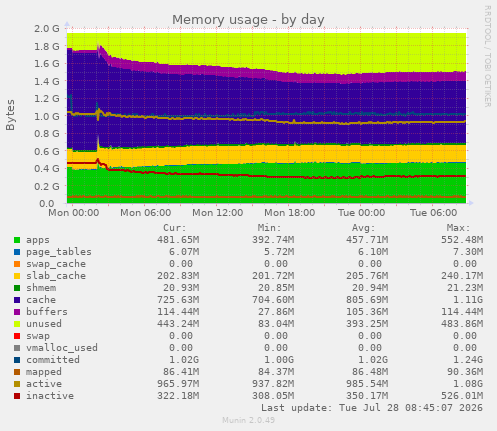497x431 pixels.
Task: Click the 'Mon 18:00' axis label
Action: [290, 213]
